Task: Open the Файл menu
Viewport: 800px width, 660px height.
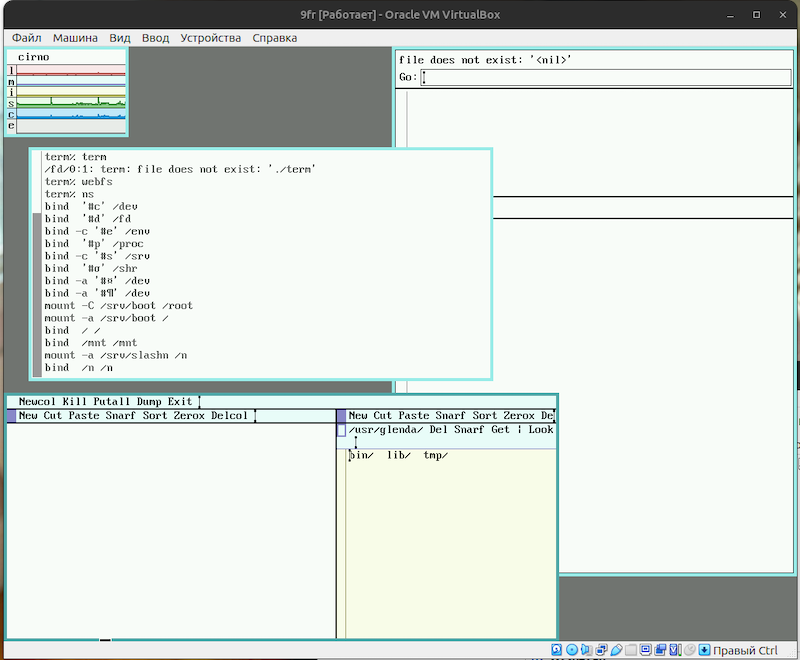Action: [x=27, y=38]
